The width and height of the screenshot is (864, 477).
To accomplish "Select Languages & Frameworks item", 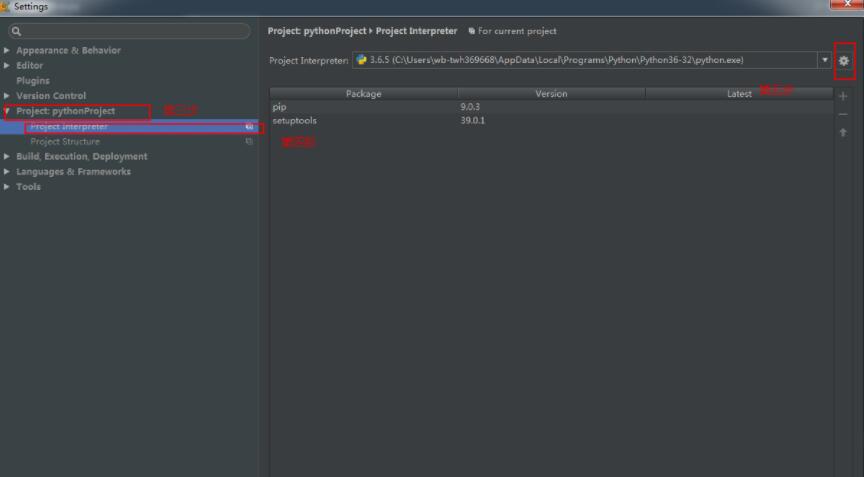I will click(x=73, y=172).
